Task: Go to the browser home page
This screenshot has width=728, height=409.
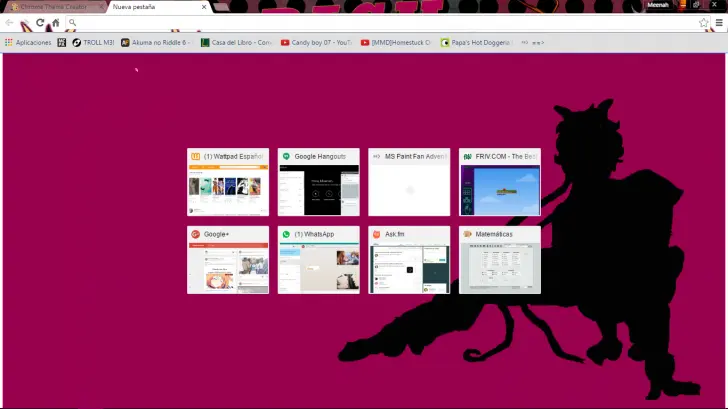Action: click(x=55, y=22)
